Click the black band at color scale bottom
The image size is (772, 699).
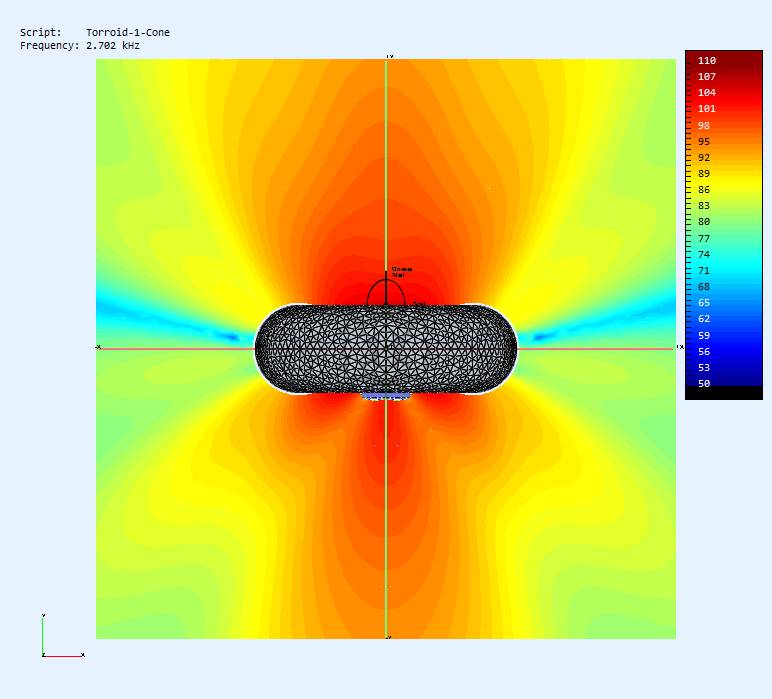click(724, 393)
